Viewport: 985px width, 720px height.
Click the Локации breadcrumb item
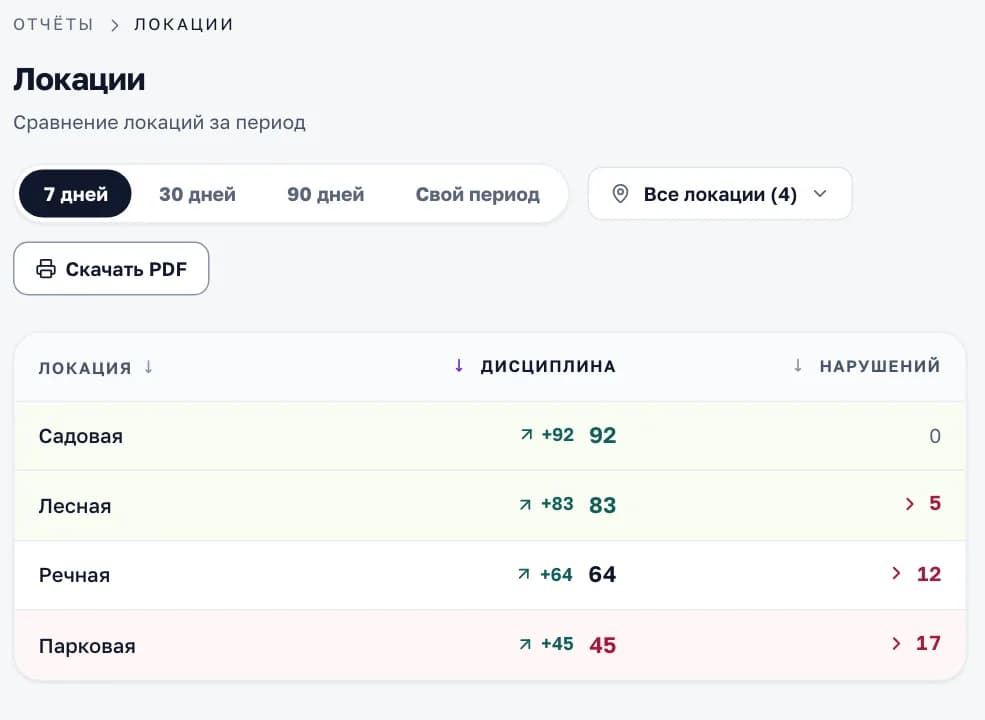(x=183, y=25)
